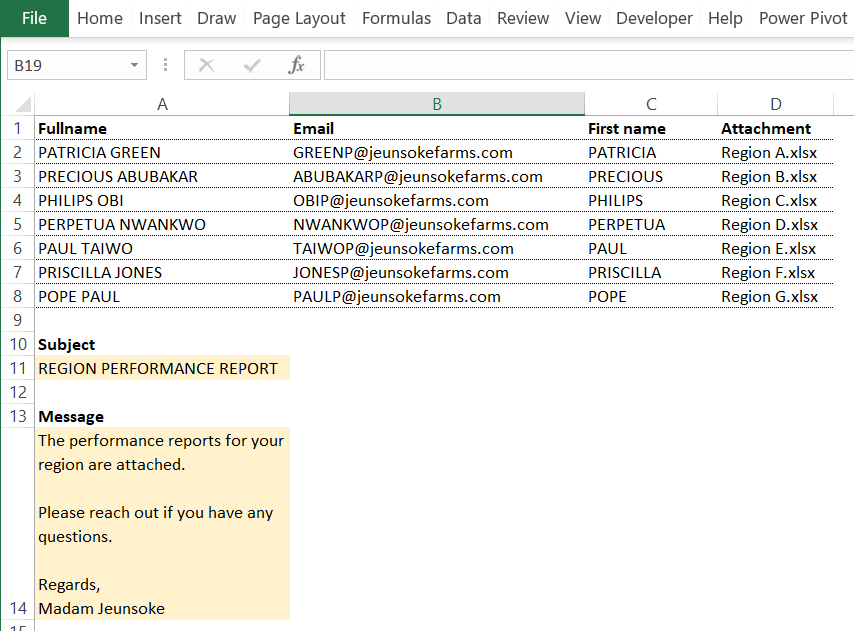854x631 pixels.
Task: Click the Insert Function fx icon
Action: click(296, 65)
